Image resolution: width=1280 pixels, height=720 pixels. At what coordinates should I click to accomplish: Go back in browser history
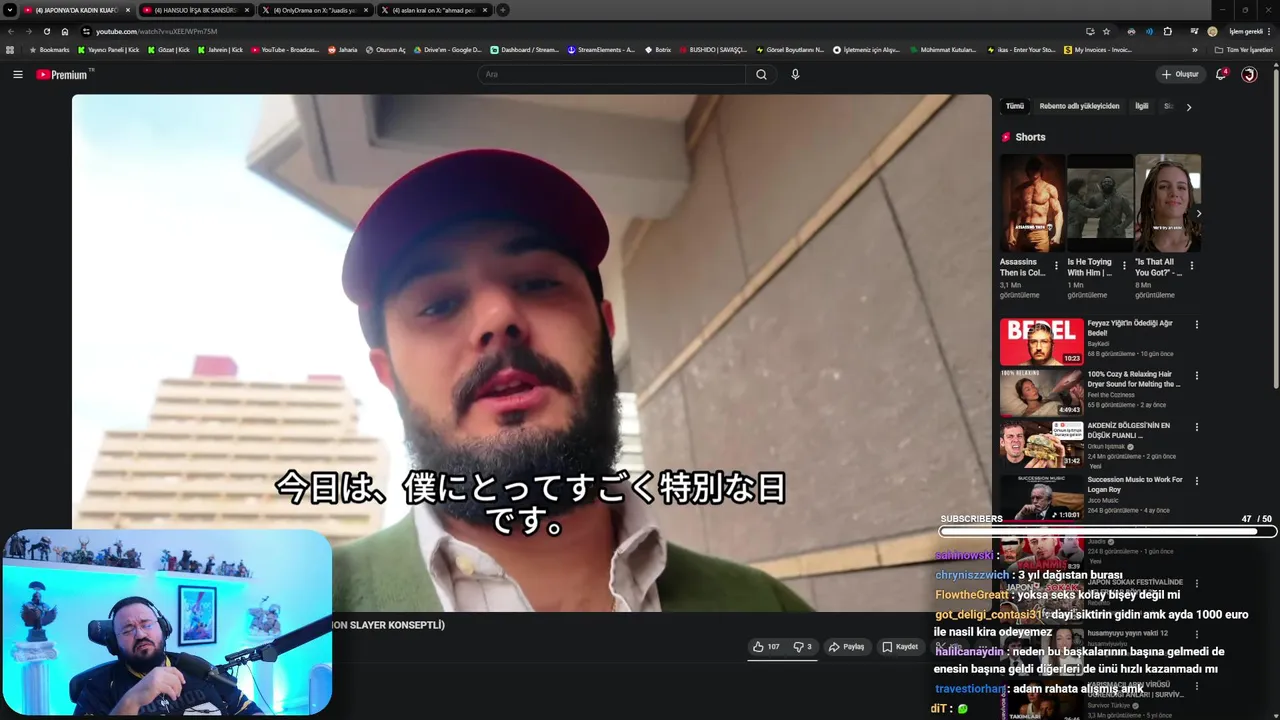click(11, 31)
